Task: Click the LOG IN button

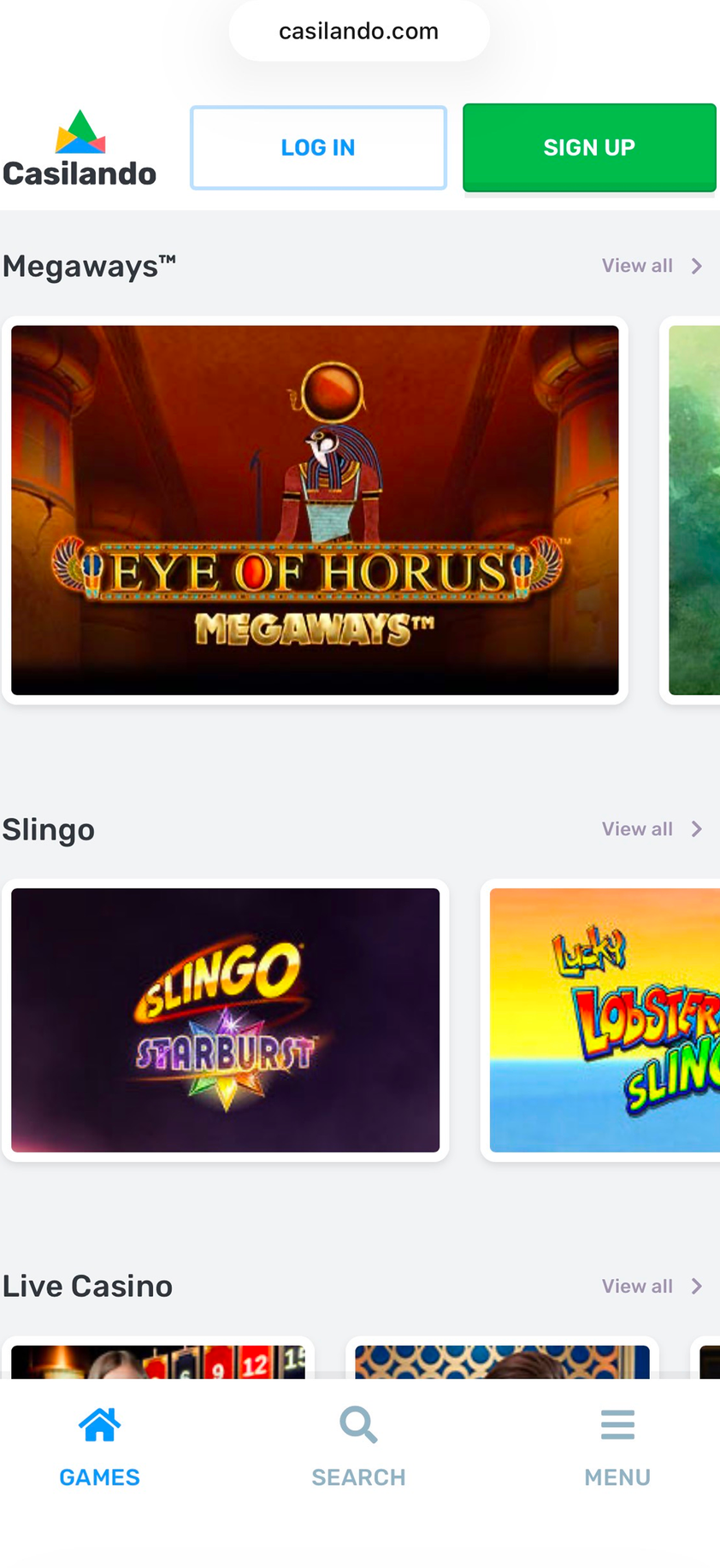Action: click(318, 148)
